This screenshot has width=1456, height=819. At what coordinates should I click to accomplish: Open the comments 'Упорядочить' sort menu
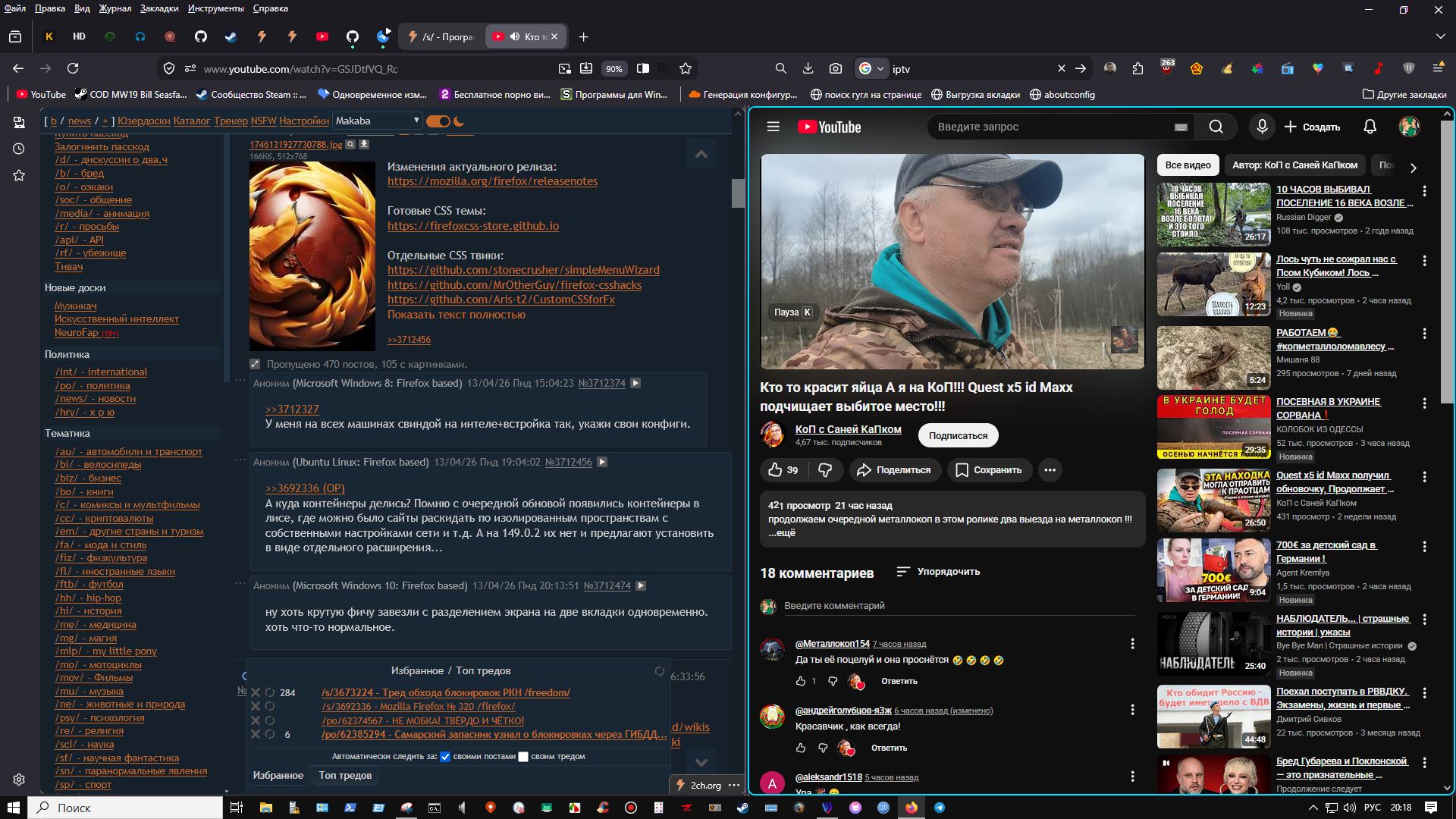point(938,572)
